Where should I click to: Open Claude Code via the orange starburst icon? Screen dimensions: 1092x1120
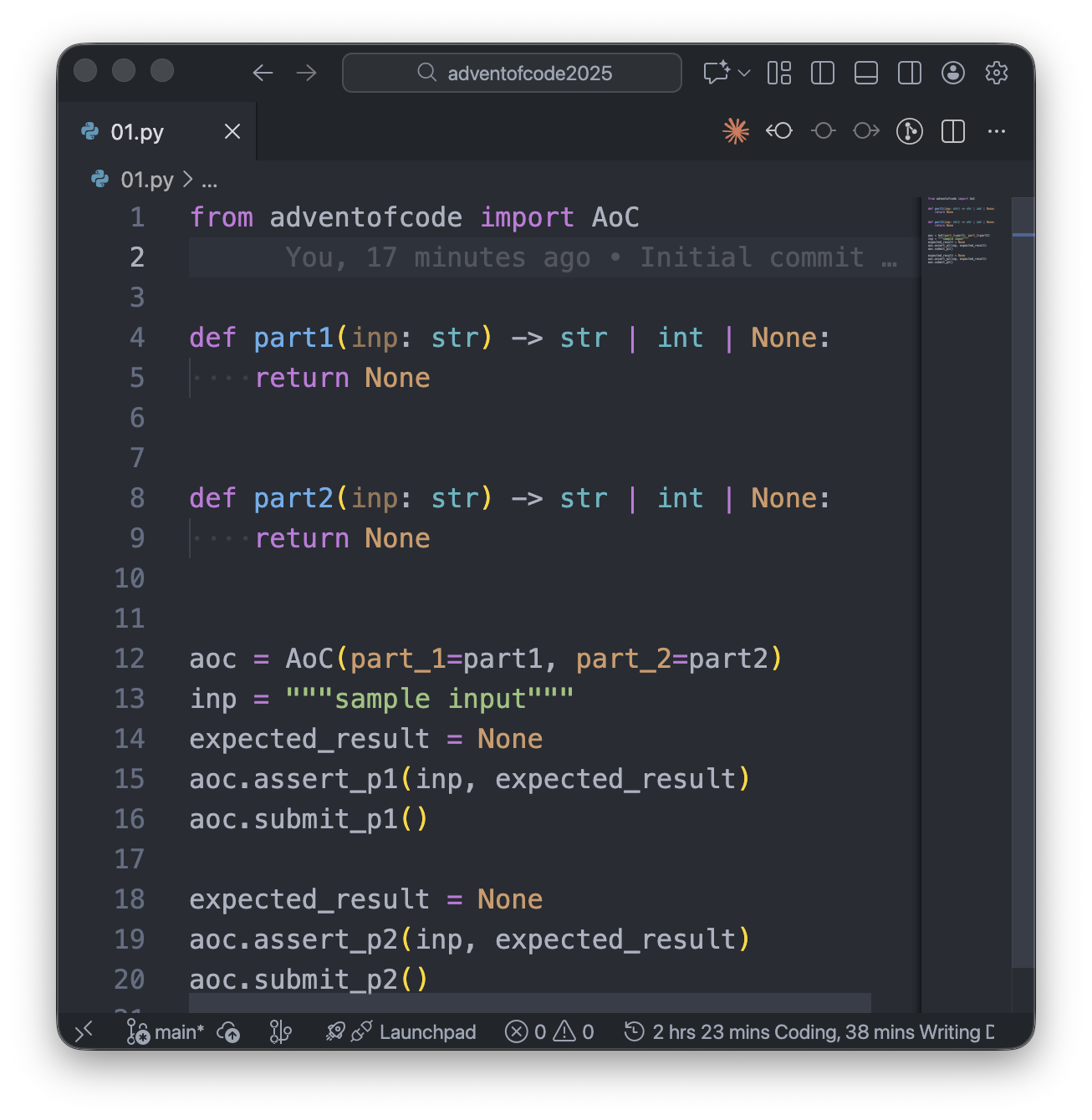click(x=736, y=131)
